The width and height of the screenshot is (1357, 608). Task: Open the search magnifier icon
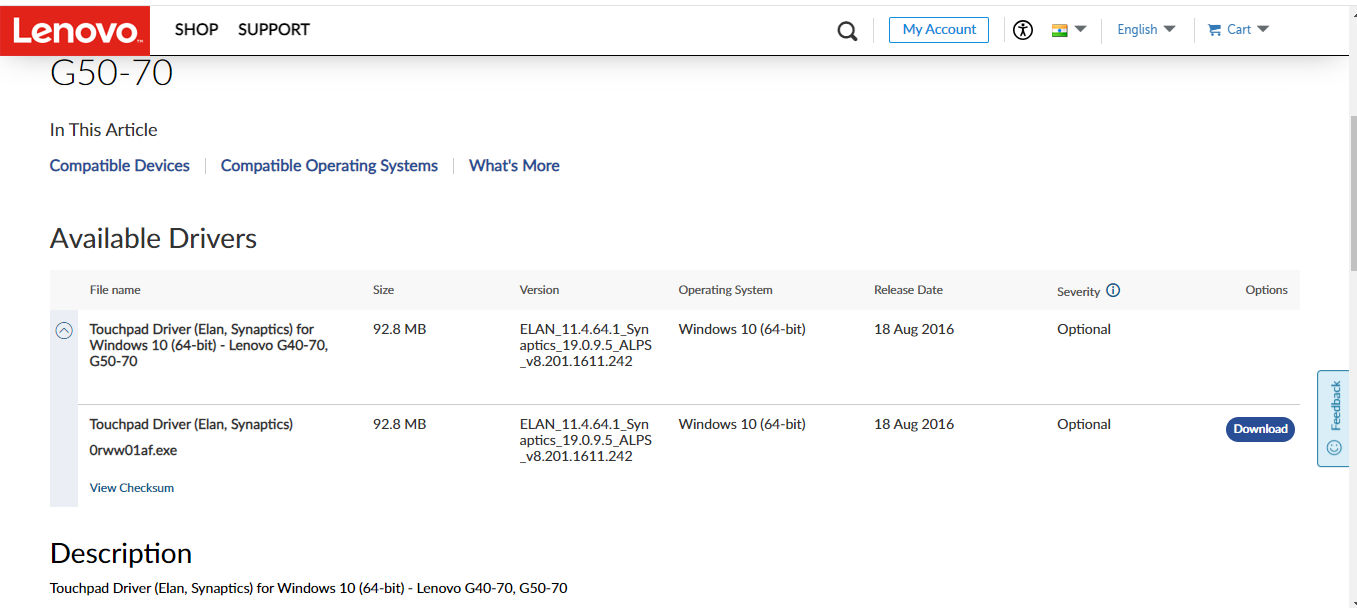[x=847, y=31]
